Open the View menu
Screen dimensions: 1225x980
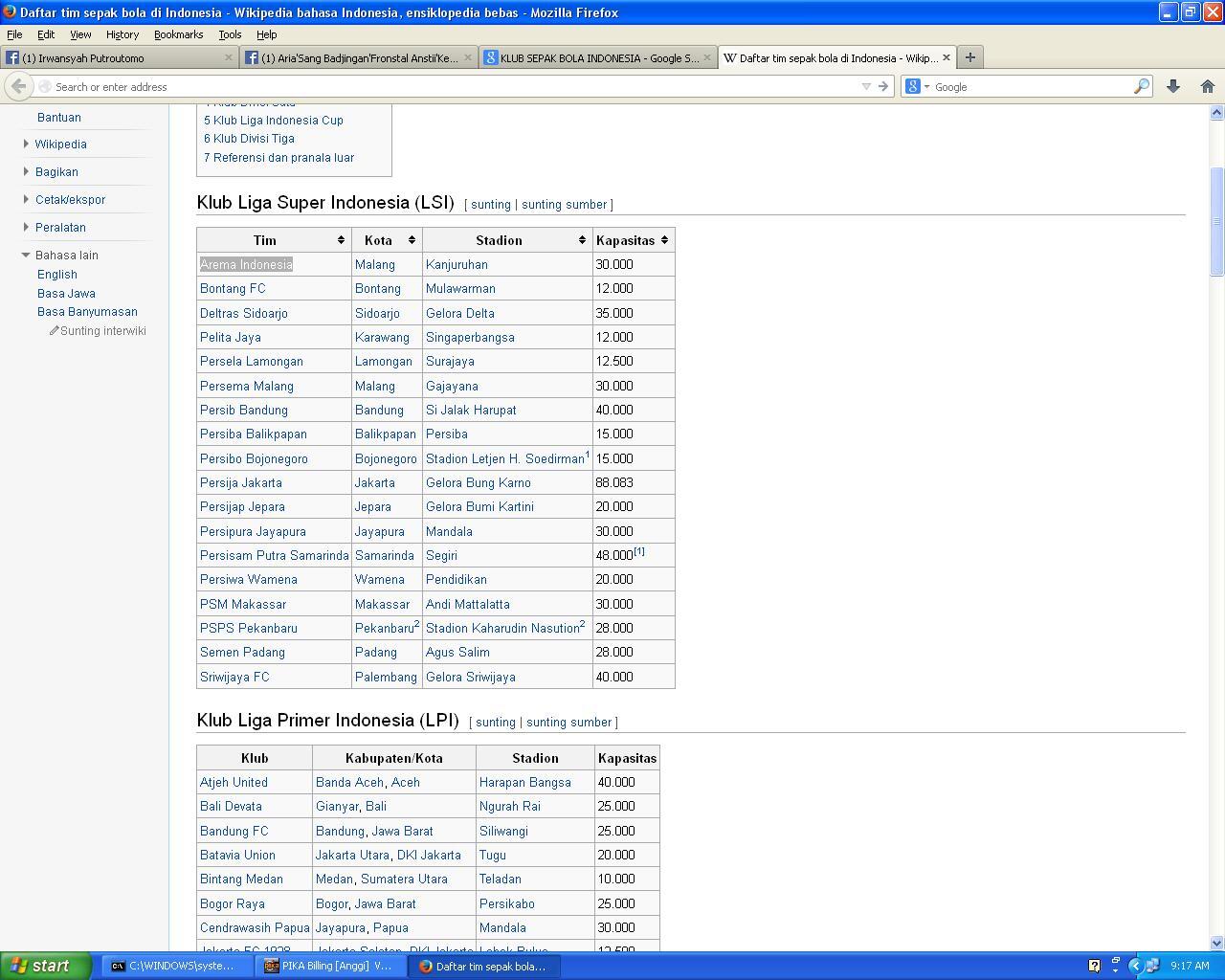(80, 34)
